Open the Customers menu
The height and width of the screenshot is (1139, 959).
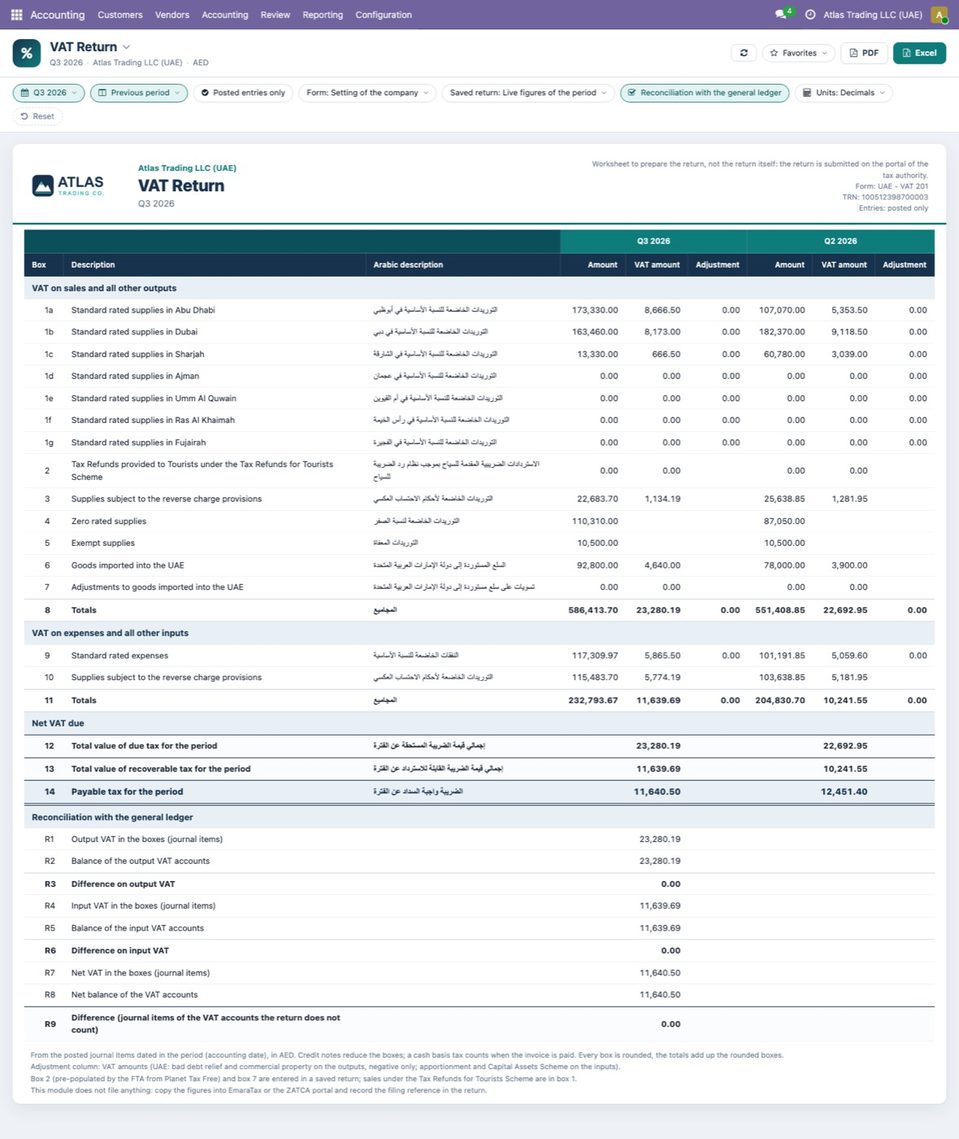(x=120, y=15)
